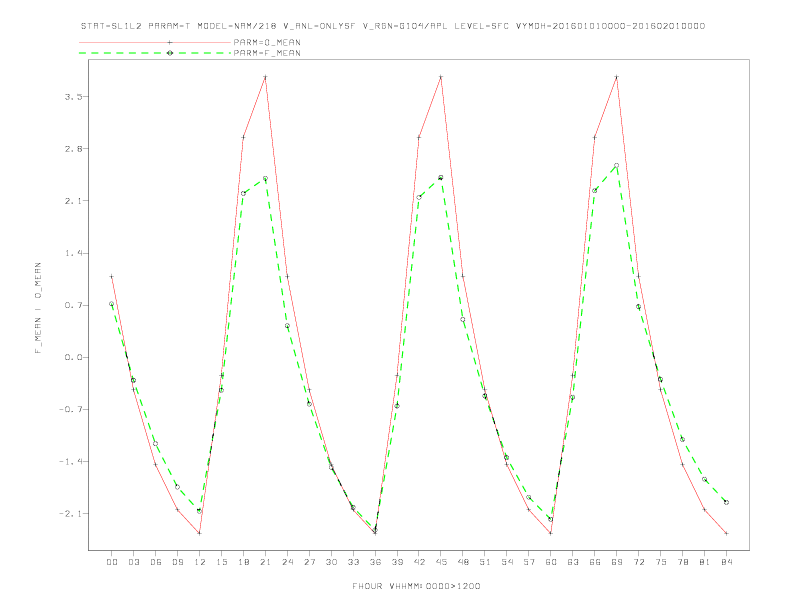Click the x-axis tick label 48

463,562
